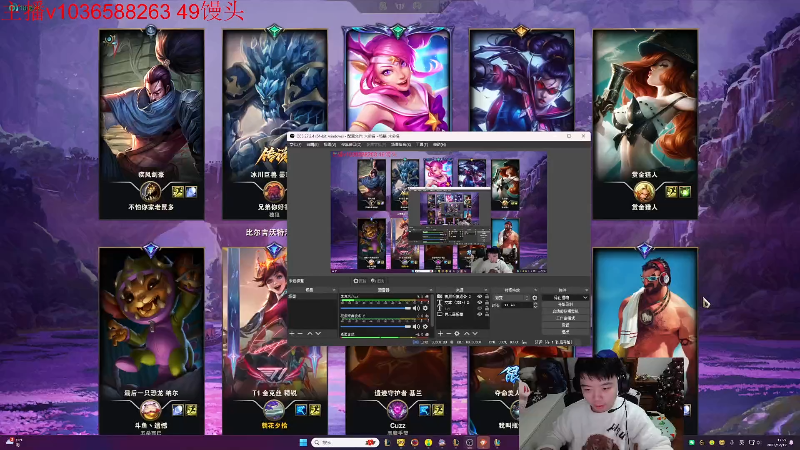This screenshot has width=800, height=450.
Task: Click Start Virtual Camera in OBS Controls
Action: click(566, 311)
